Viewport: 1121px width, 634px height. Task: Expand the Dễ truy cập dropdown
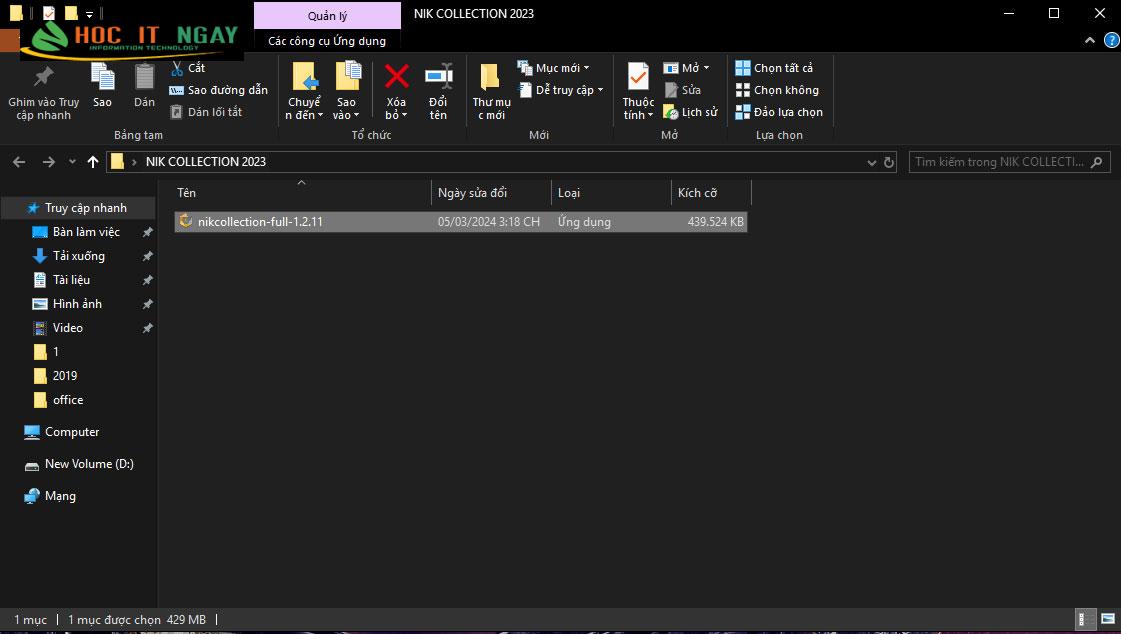point(560,90)
